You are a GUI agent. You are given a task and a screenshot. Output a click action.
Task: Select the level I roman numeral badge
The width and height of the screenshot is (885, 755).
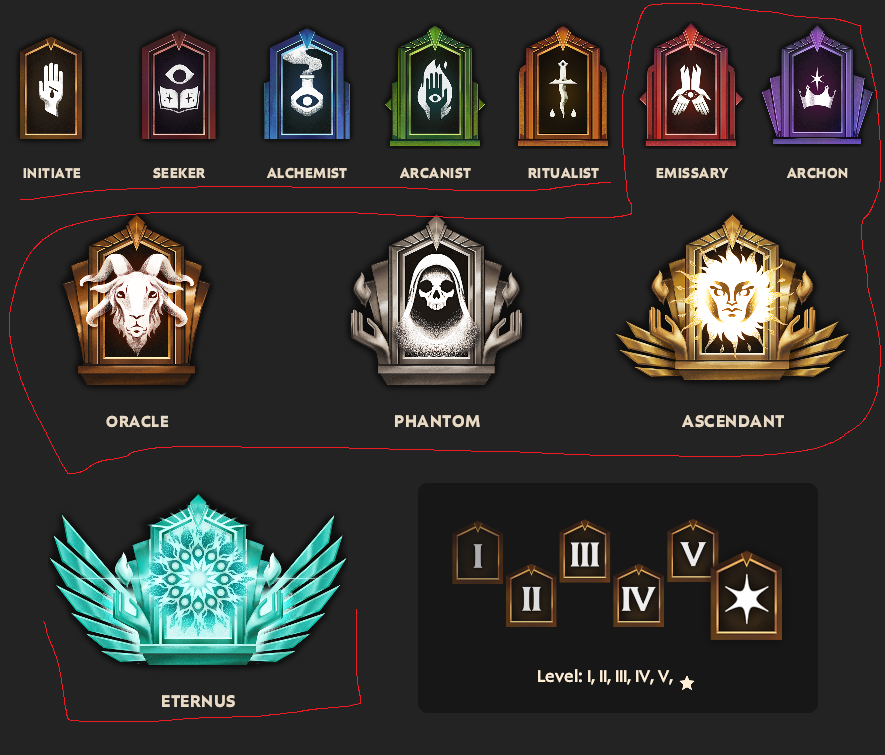pos(477,553)
